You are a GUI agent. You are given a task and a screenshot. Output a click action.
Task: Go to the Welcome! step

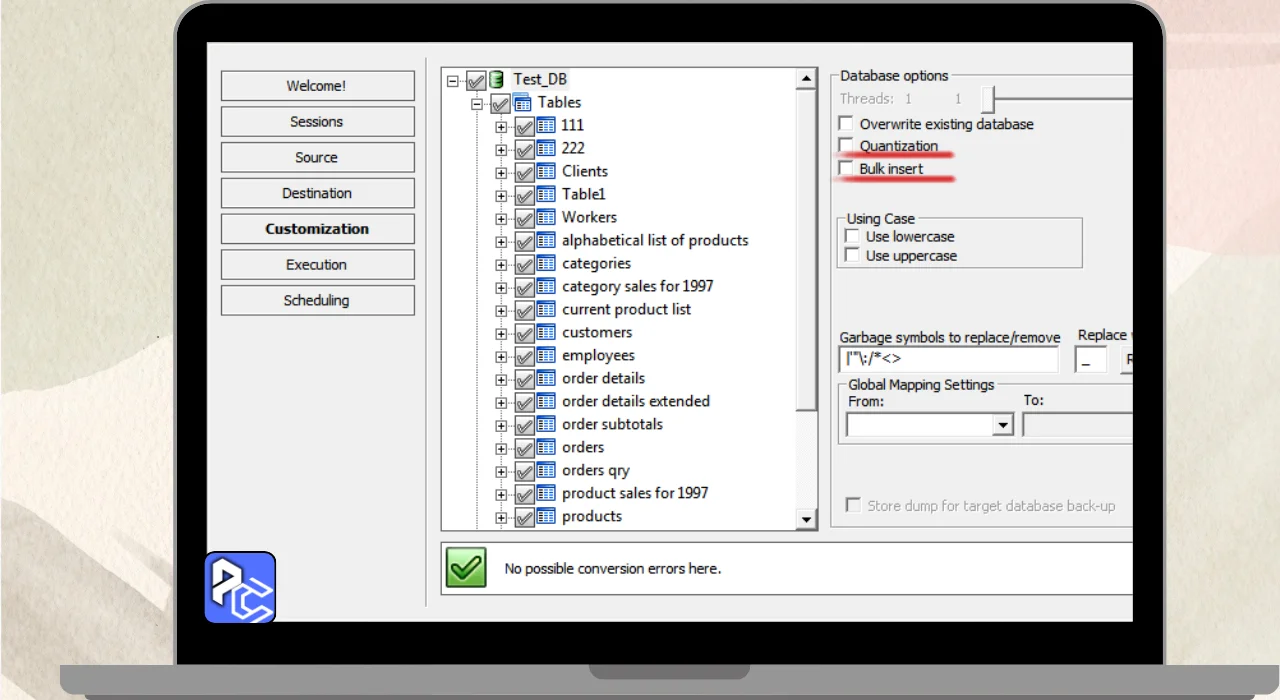click(317, 86)
